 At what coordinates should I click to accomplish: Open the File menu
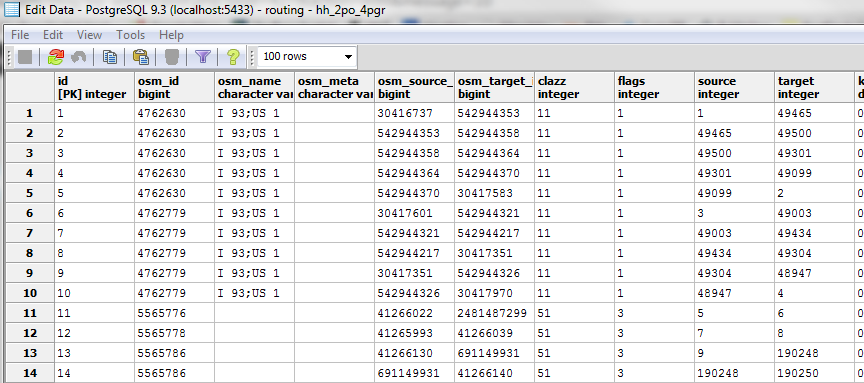pos(20,35)
